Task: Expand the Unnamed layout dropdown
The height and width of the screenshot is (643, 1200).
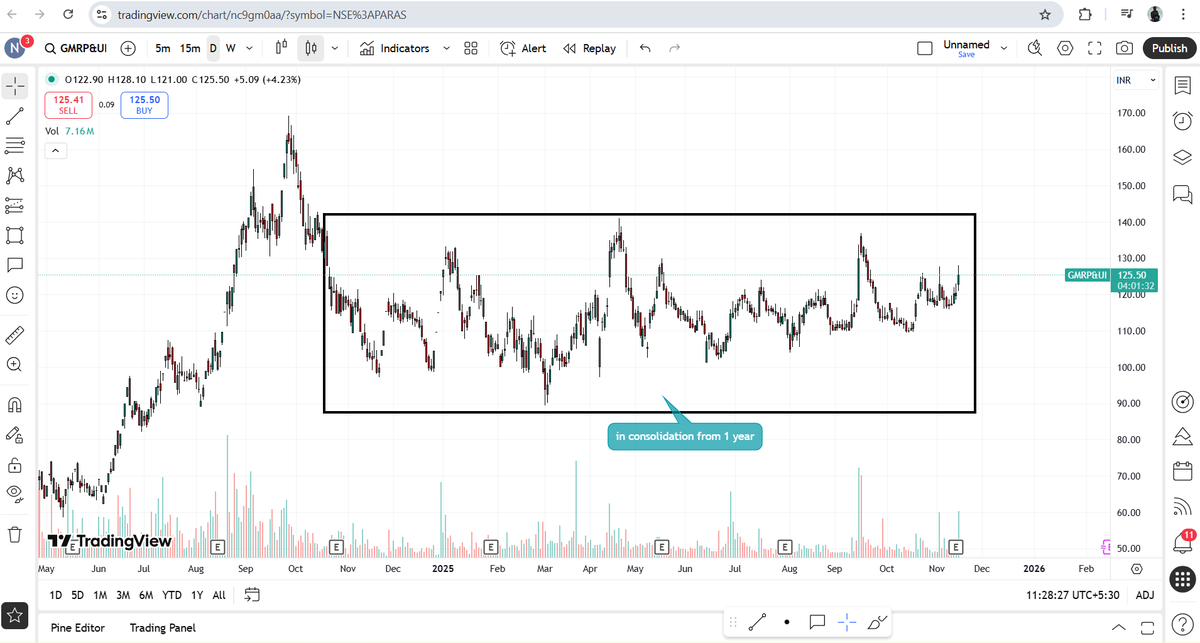Action: coord(1004,48)
